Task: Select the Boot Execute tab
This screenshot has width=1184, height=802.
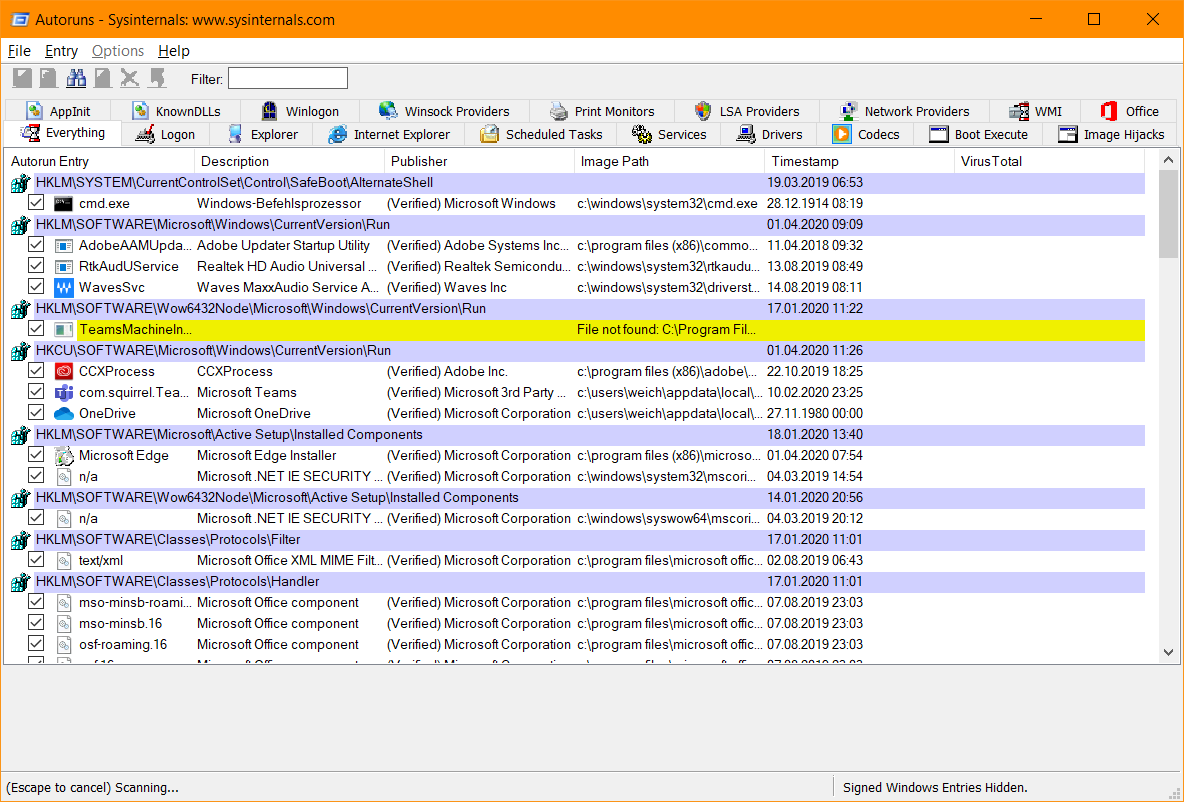Action: point(979,134)
